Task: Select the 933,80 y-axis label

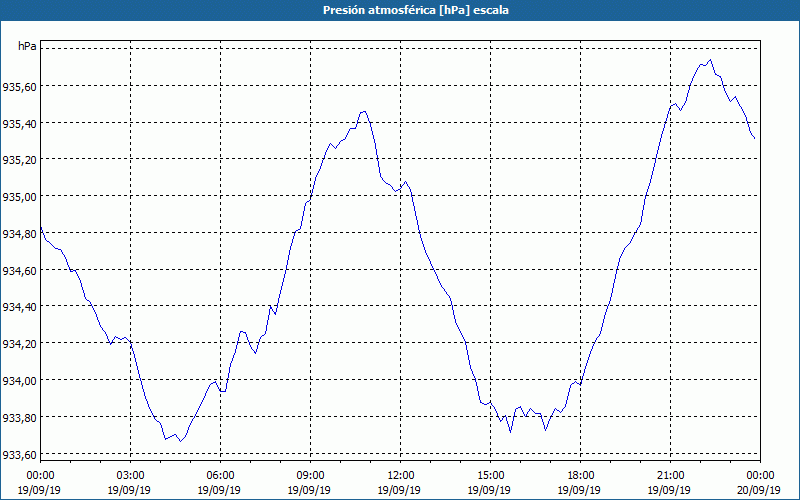Action: pyautogui.click(x=19, y=417)
